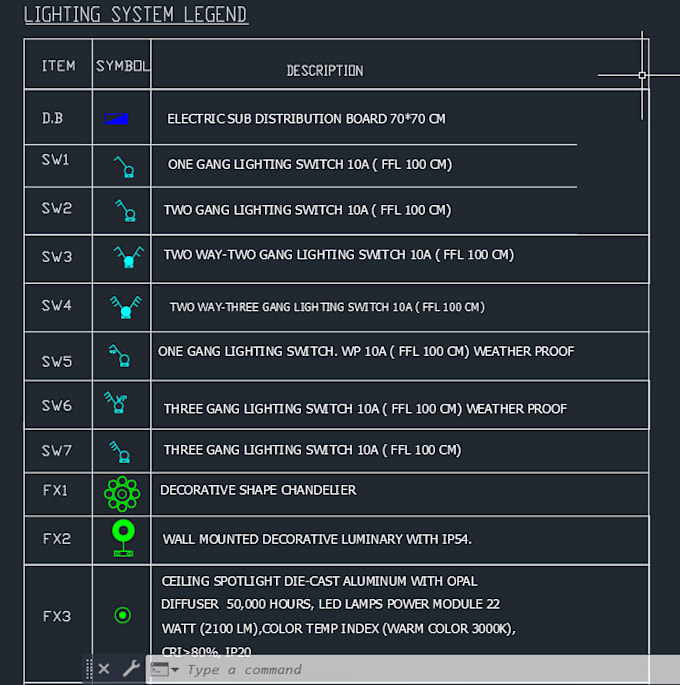Viewport: 680px width, 685px height.
Task: Select the blue distribution board symbol
Action: [116, 118]
